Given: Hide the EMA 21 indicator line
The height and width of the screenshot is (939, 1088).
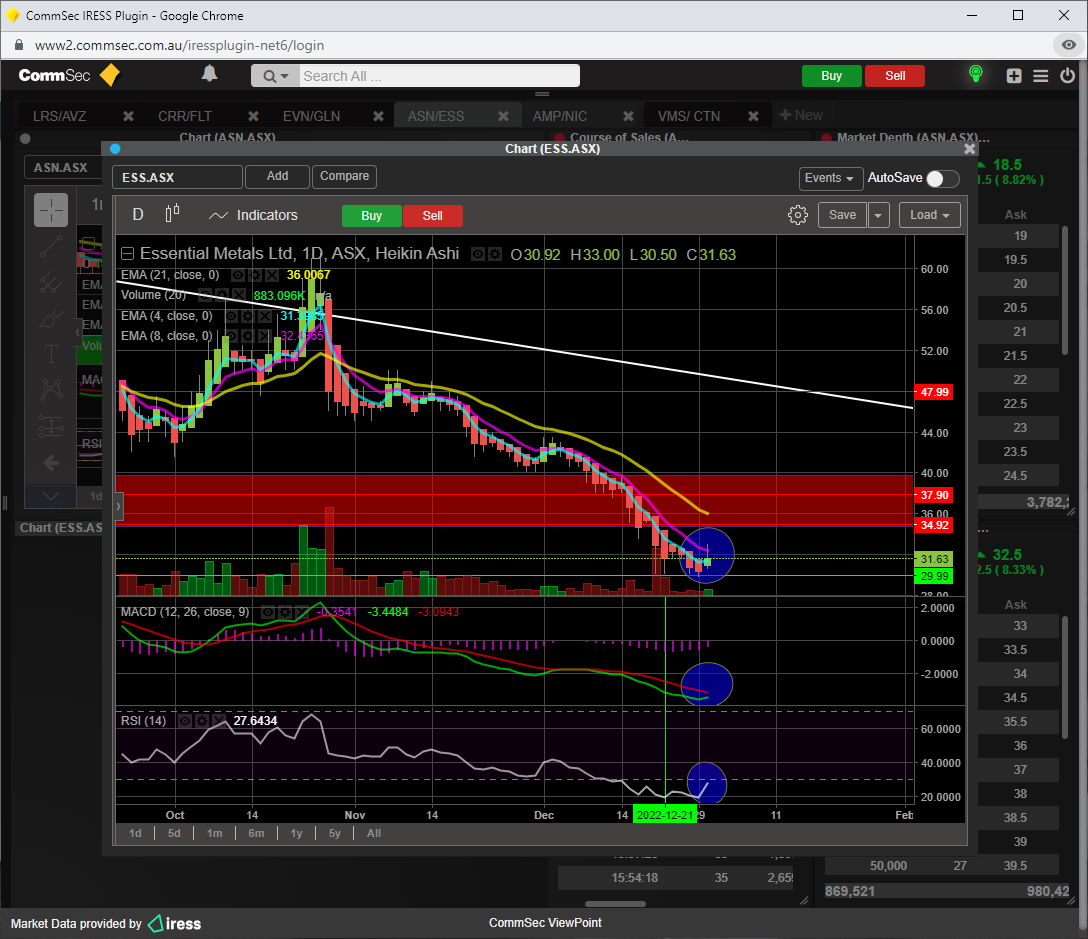Looking at the screenshot, I should click(238, 275).
